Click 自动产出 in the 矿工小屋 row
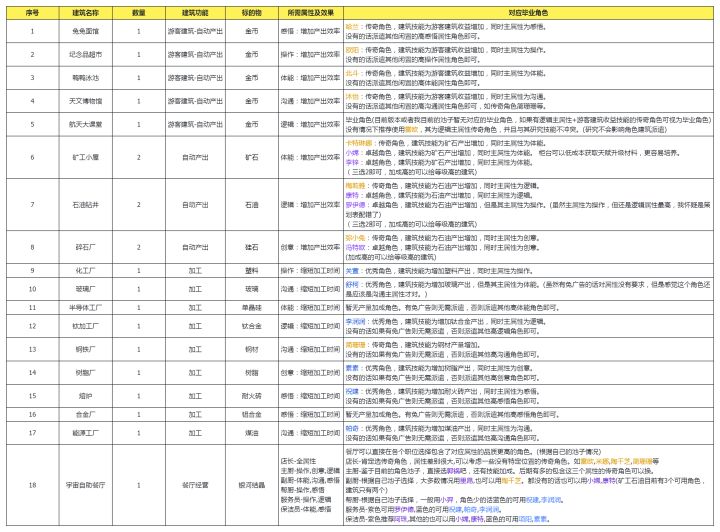The width and height of the screenshot is (720, 532). (x=195, y=157)
